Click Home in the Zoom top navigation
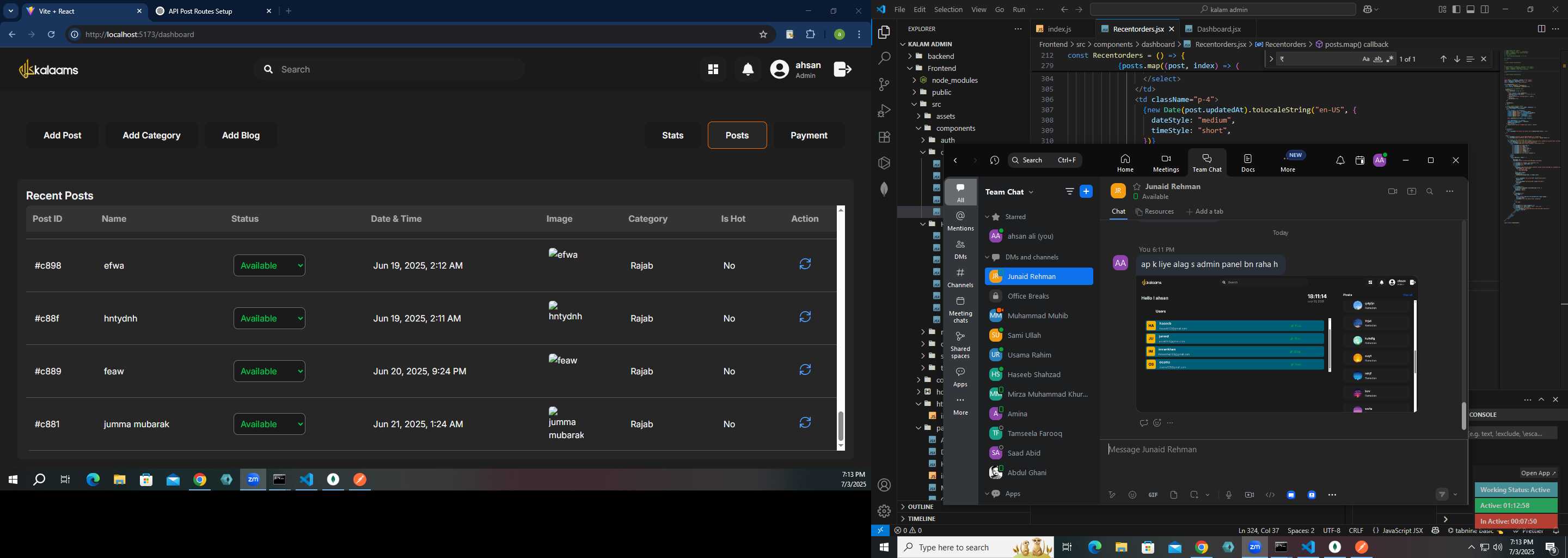This screenshot has height=558, width=1568. (1125, 162)
